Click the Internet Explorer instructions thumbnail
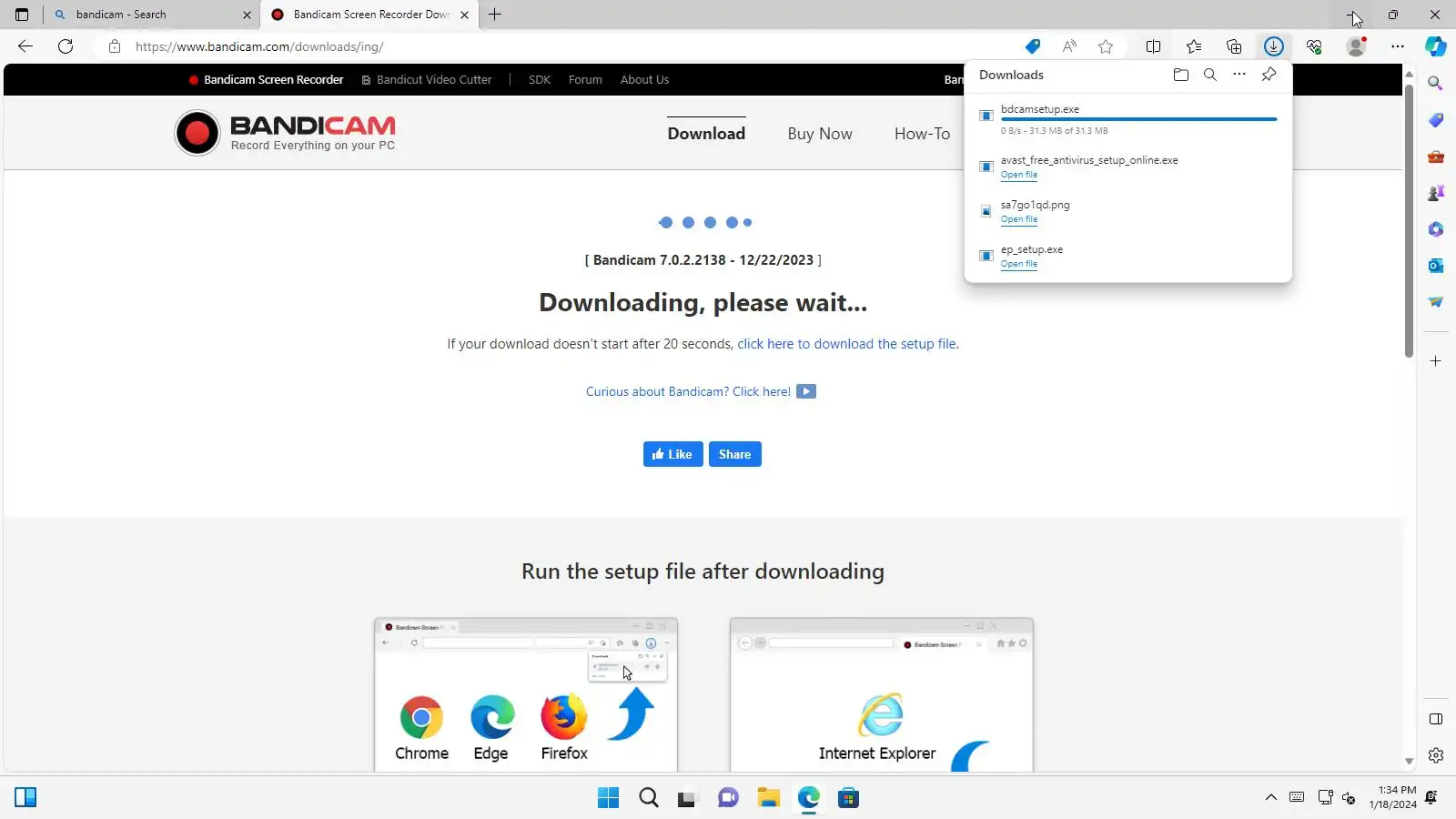1456x819 pixels. tap(882, 694)
